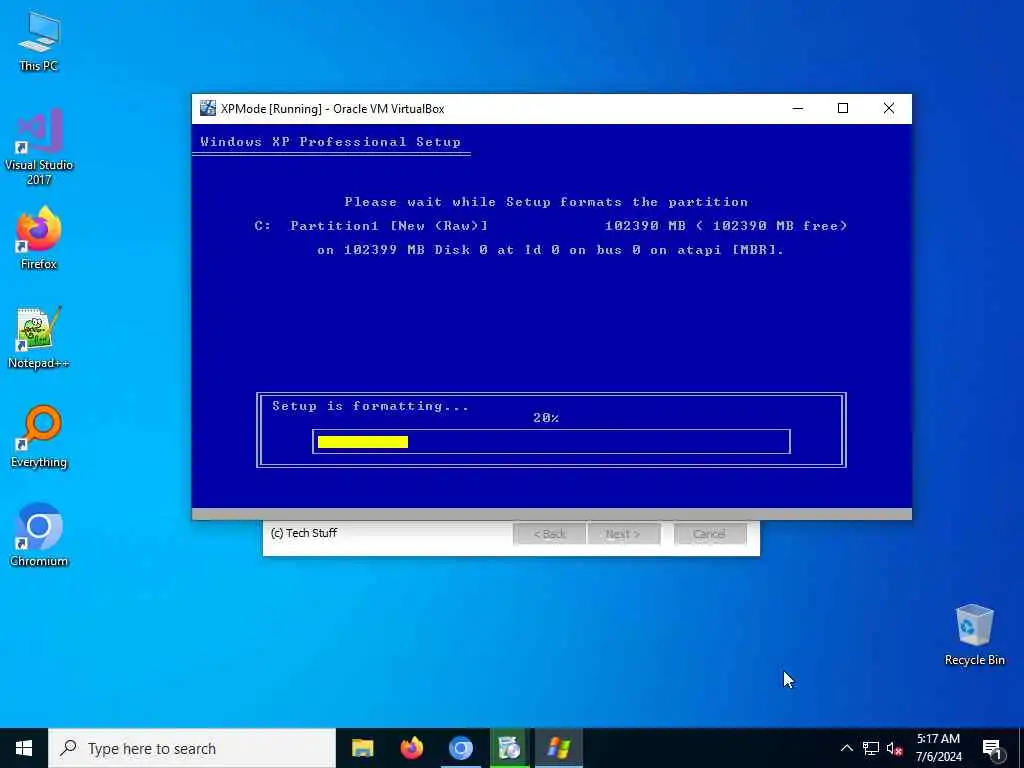Open Firefox desktop shortcut

[x=39, y=238]
